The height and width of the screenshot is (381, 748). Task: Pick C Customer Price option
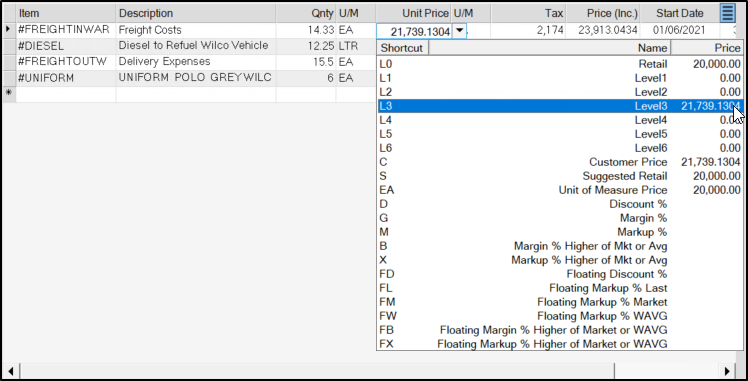click(560, 162)
